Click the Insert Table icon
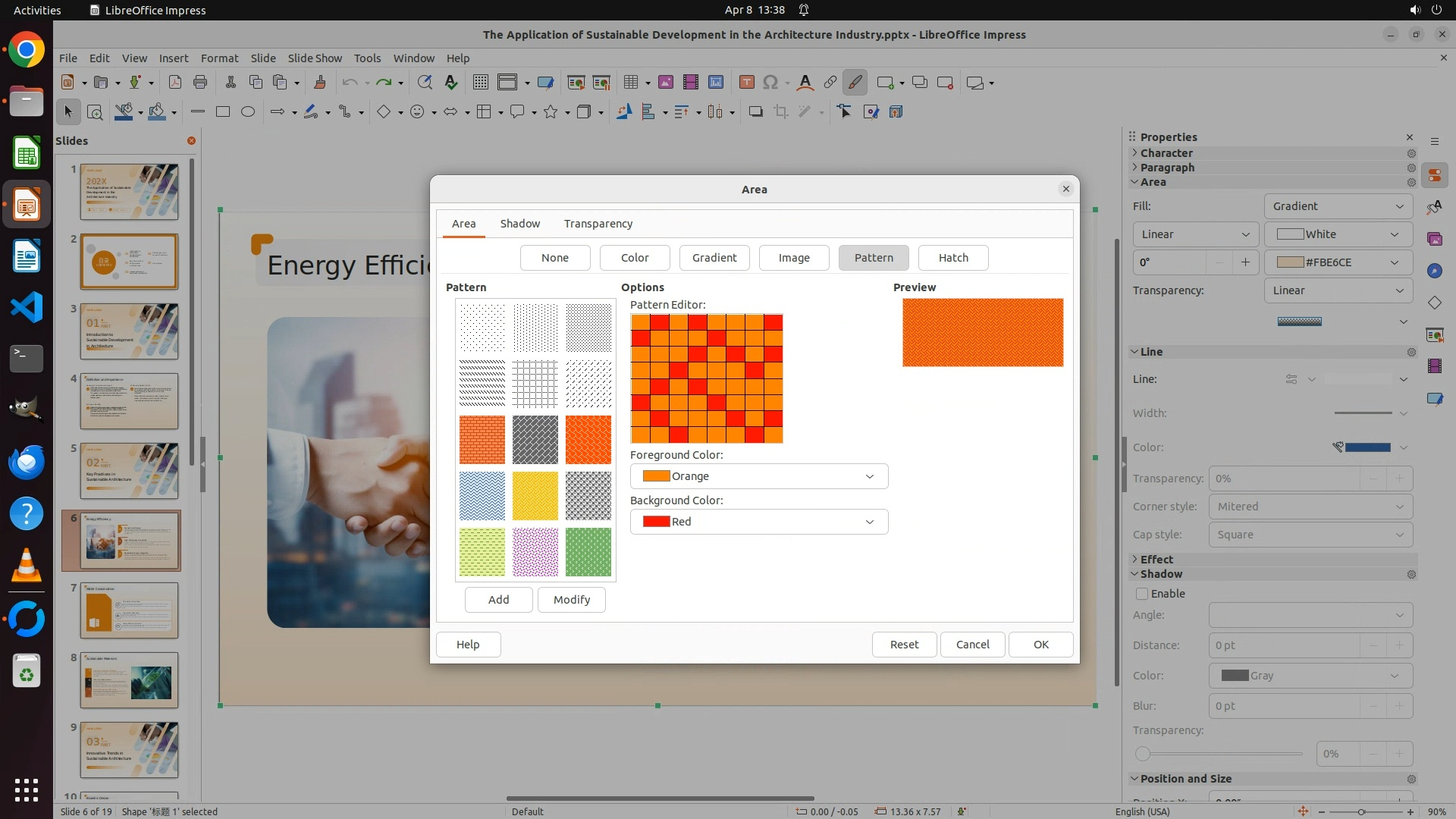The width and height of the screenshot is (1456, 819). [x=630, y=83]
